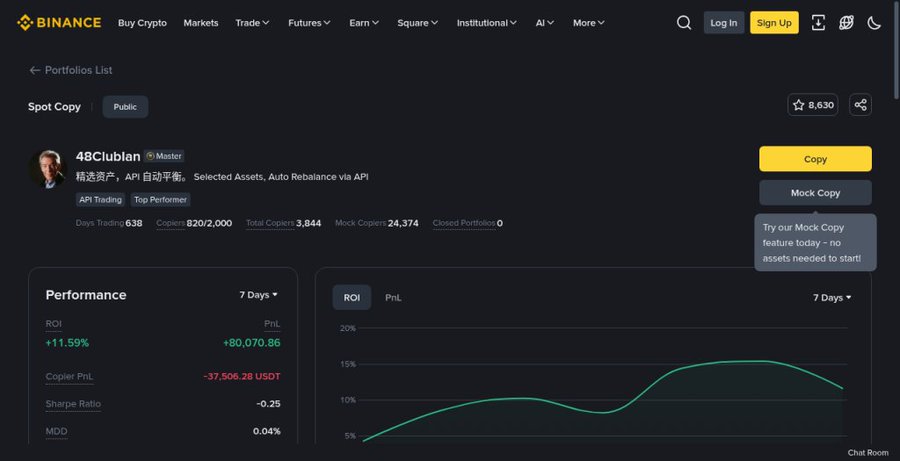The height and width of the screenshot is (461, 900).
Task: Click the ROI label in Performance
Action: (53, 324)
